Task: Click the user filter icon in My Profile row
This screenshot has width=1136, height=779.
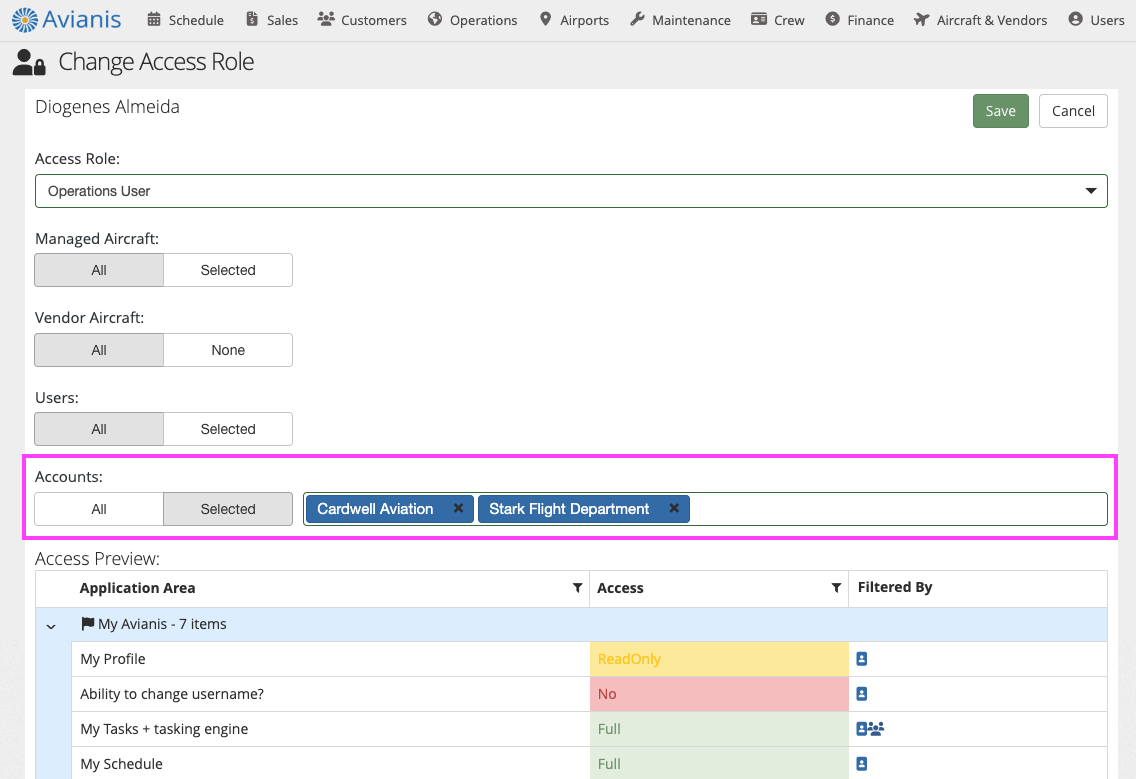Action: 862,659
